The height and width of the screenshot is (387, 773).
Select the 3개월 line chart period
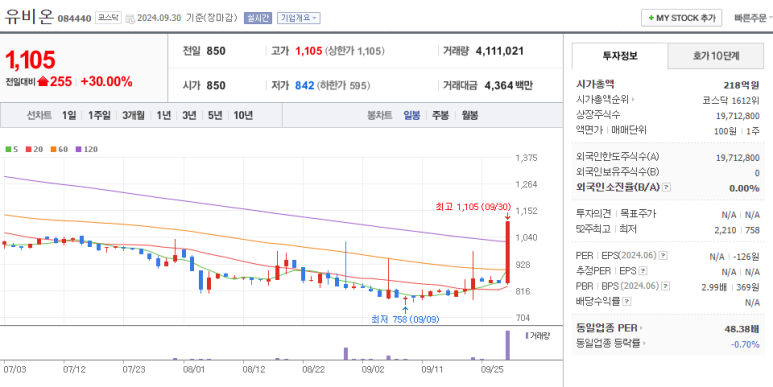point(133,115)
